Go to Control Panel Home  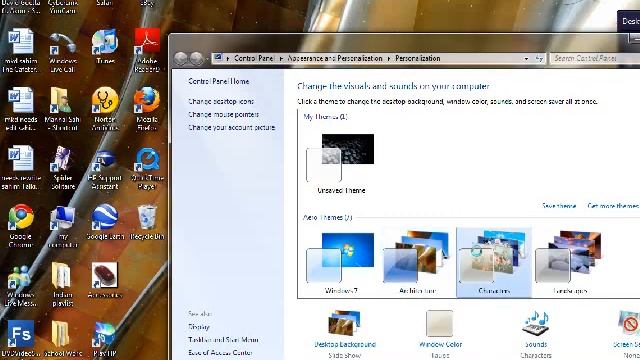pos(219,81)
